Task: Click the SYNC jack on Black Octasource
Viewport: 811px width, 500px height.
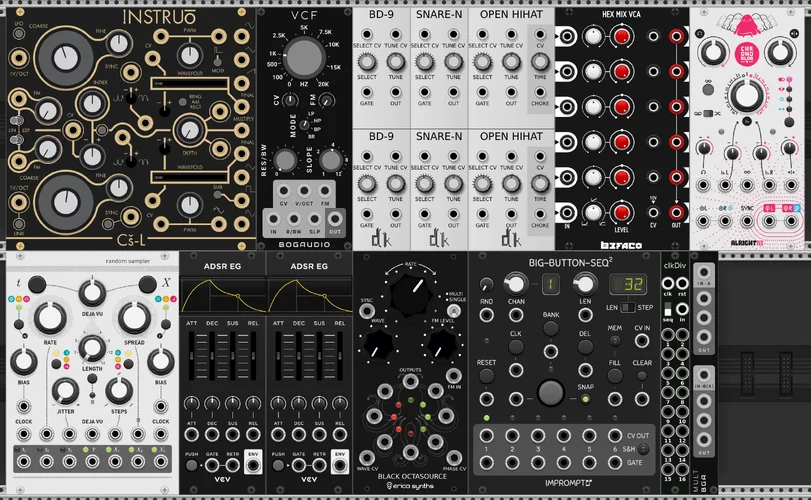Action: click(367, 311)
